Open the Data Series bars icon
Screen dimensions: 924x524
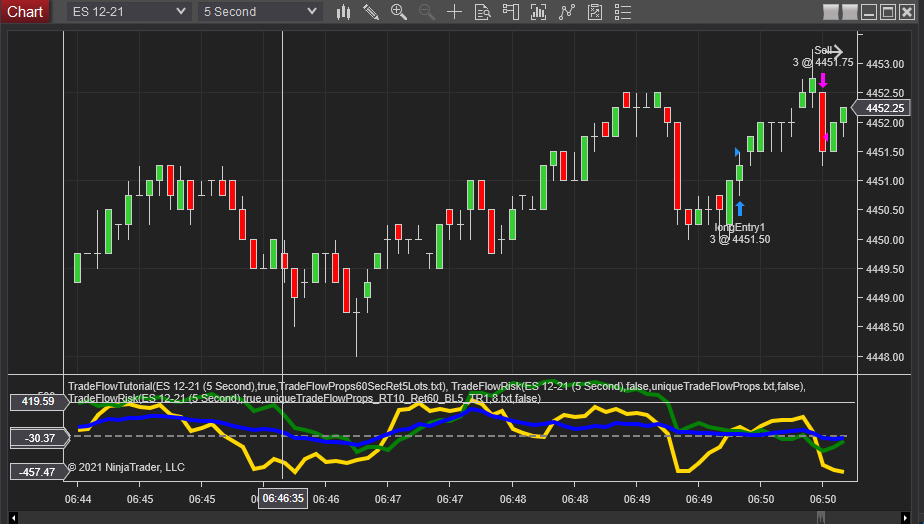click(343, 12)
